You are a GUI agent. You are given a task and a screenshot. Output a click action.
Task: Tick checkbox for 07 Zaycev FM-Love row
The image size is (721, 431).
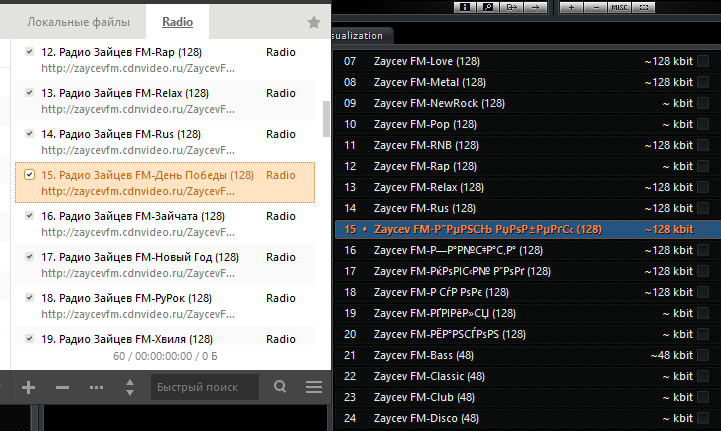[x=703, y=61]
